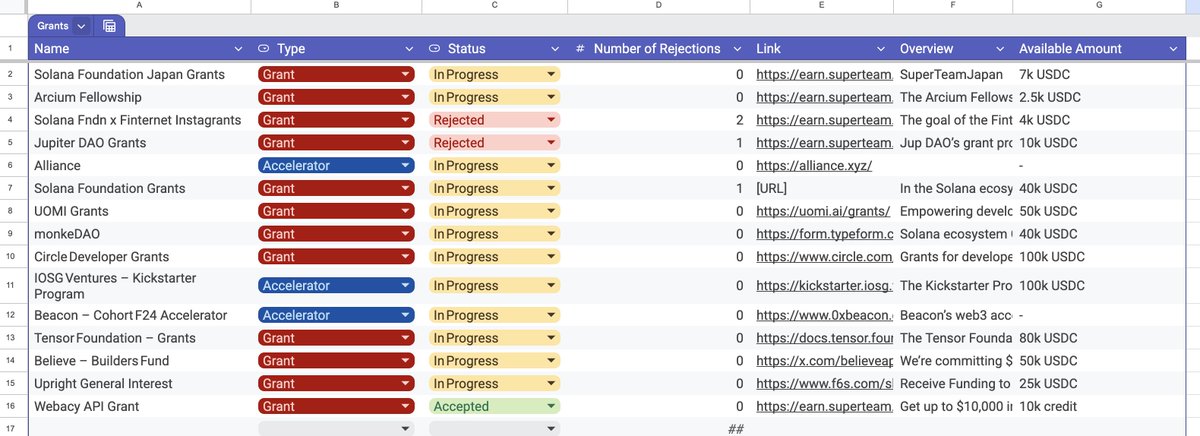1200x436 pixels.
Task: Select the cell 'Believe – Builders Fund'
Action: [x=139, y=361]
